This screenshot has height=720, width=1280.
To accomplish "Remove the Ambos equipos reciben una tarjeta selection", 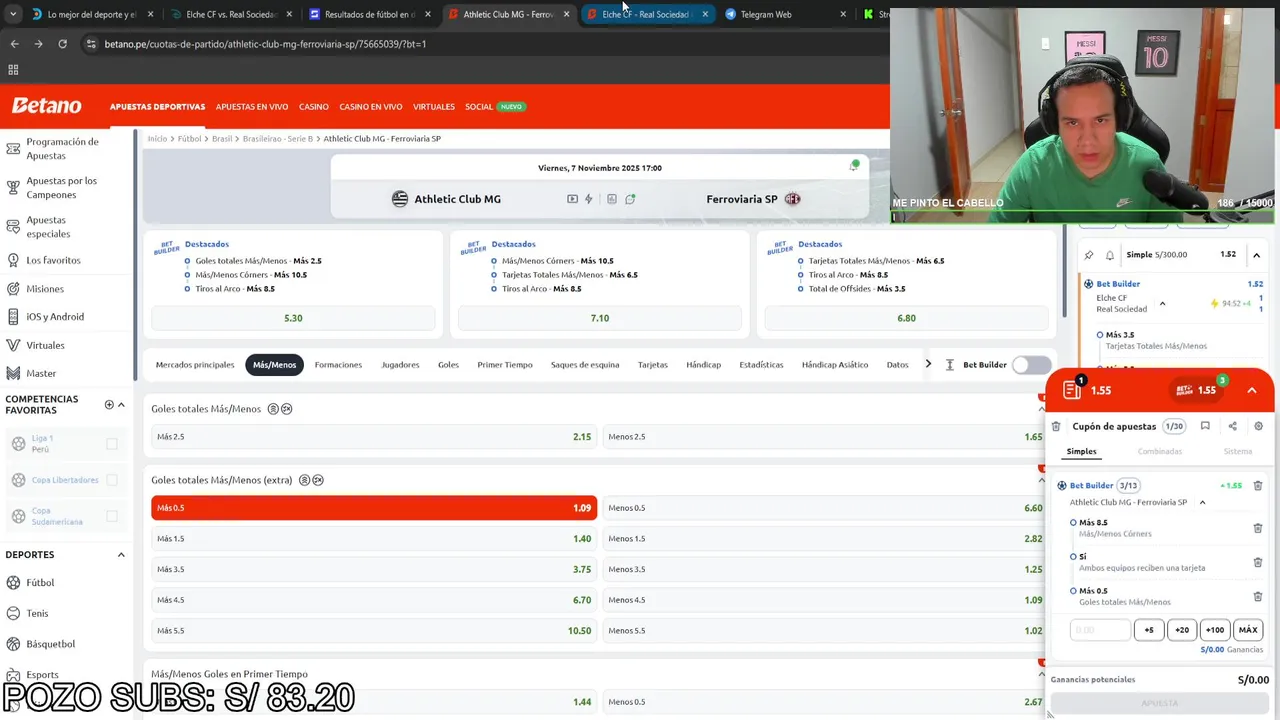I will (x=1258, y=562).
